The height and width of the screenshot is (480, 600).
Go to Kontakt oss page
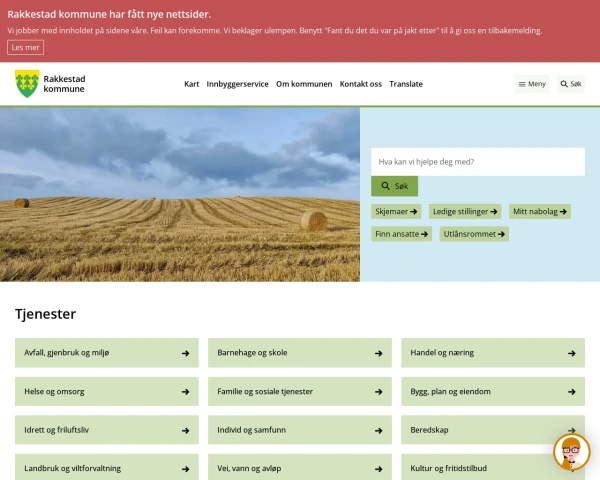click(x=361, y=84)
